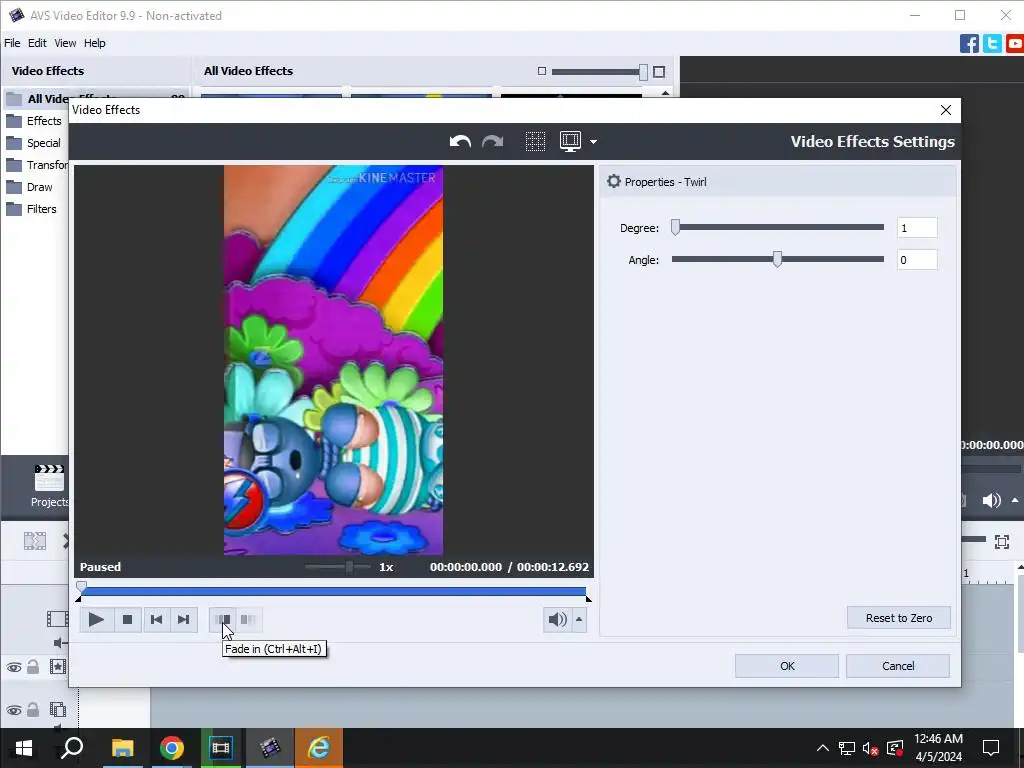The image size is (1024, 768).
Task: Show hidden system tray icons
Action: pos(822,748)
